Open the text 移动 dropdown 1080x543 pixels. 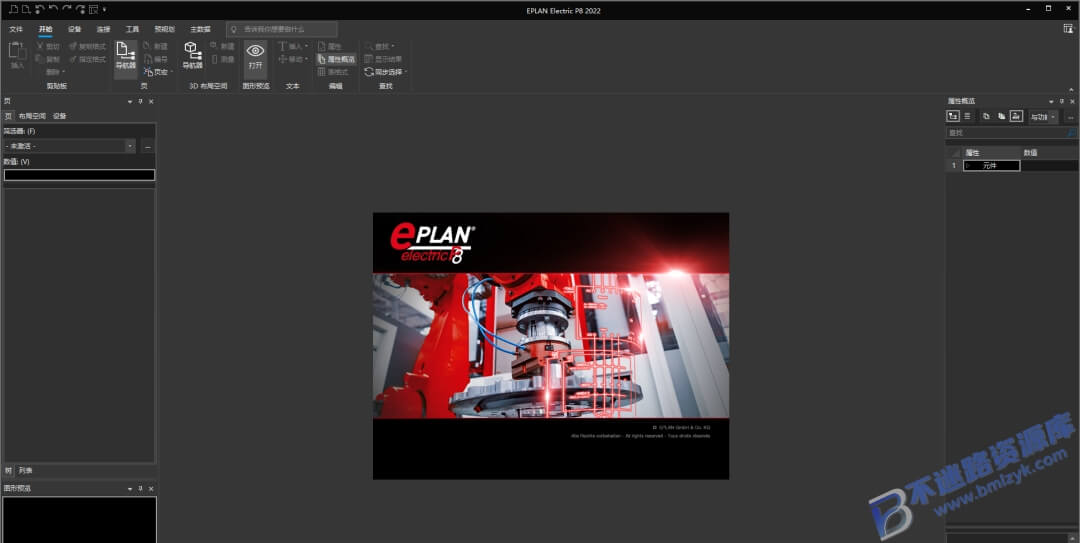point(293,59)
